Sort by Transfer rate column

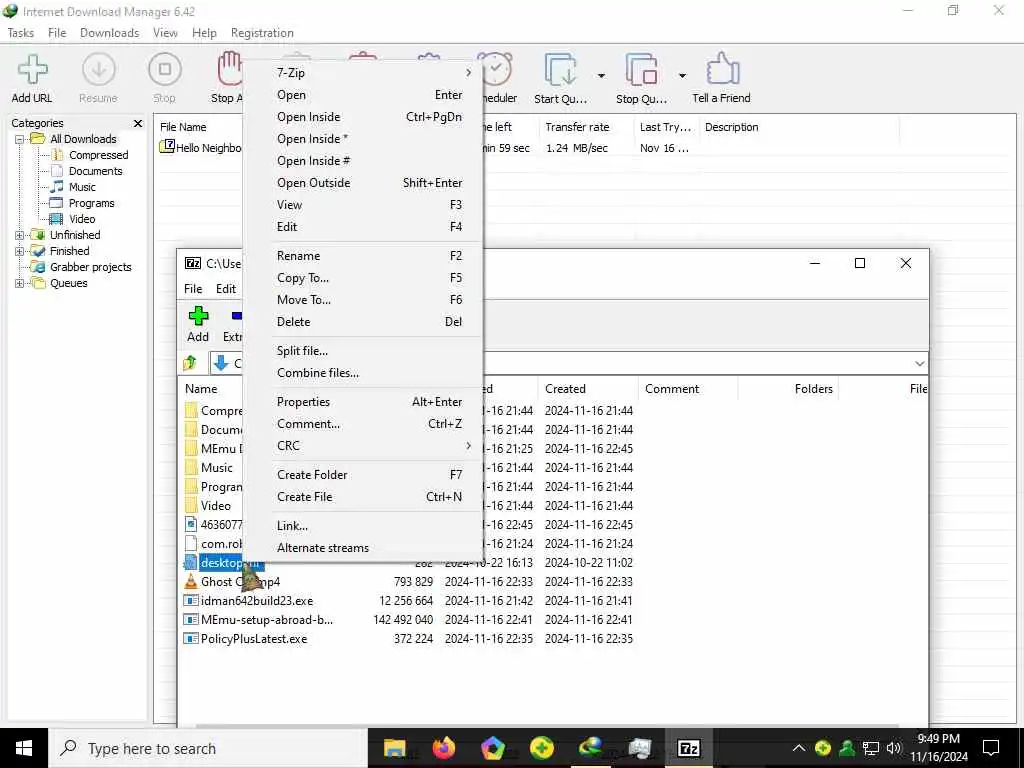click(x=586, y=127)
